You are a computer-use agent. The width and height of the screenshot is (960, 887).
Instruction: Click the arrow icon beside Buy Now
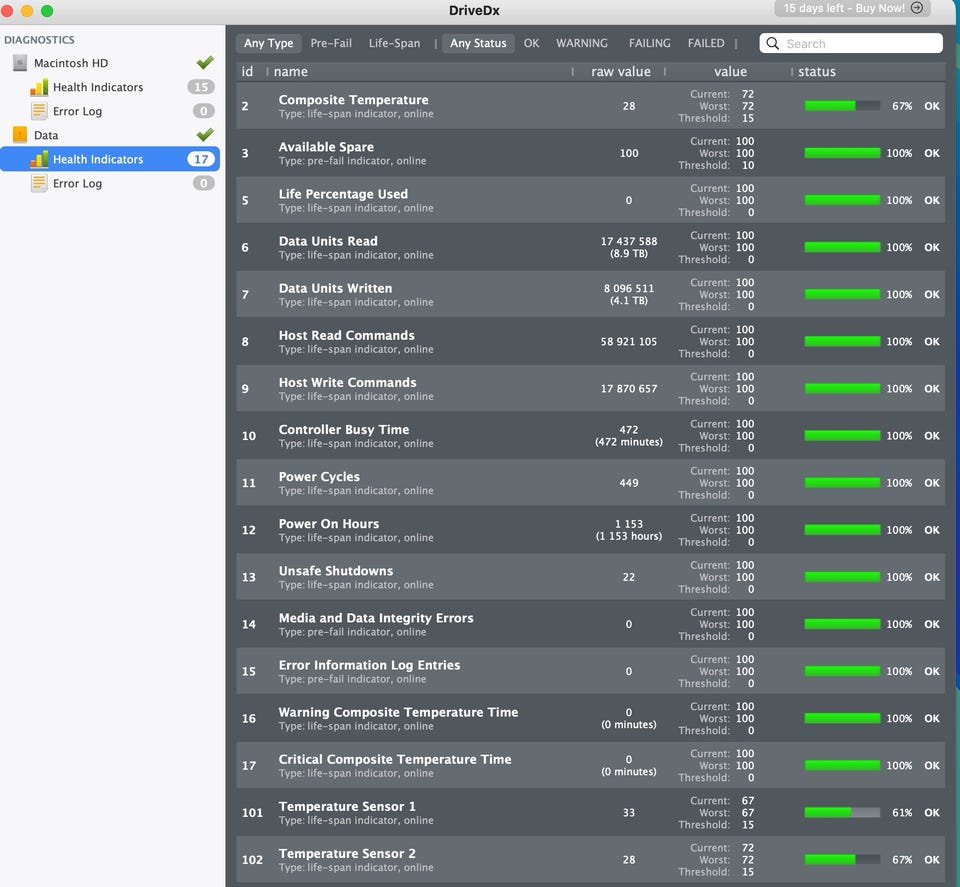click(917, 8)
